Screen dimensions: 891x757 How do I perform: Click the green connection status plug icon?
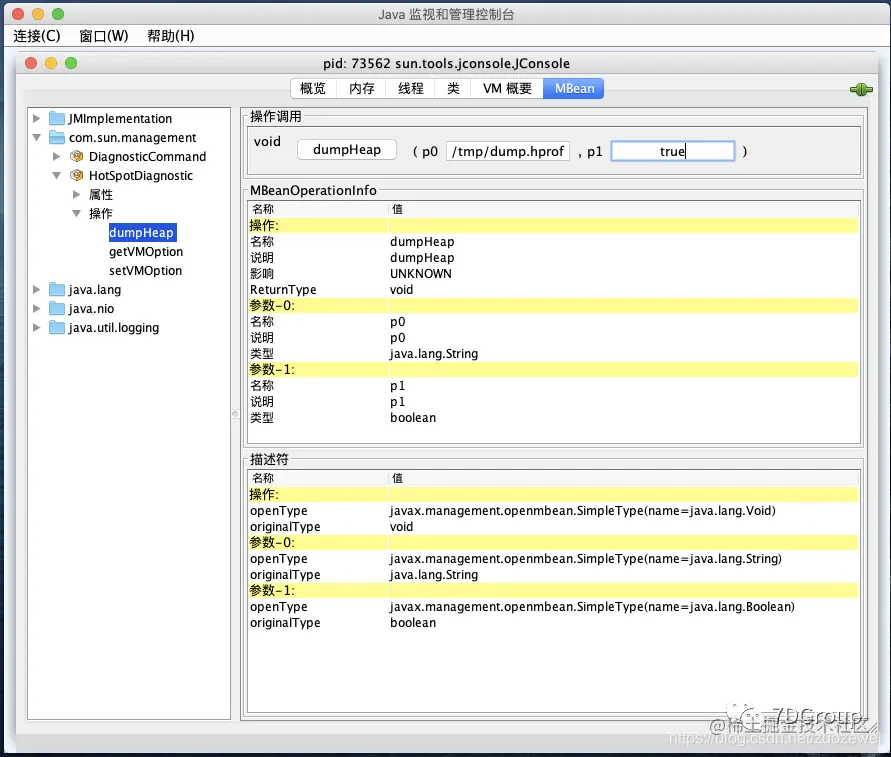tap(861, 89)
